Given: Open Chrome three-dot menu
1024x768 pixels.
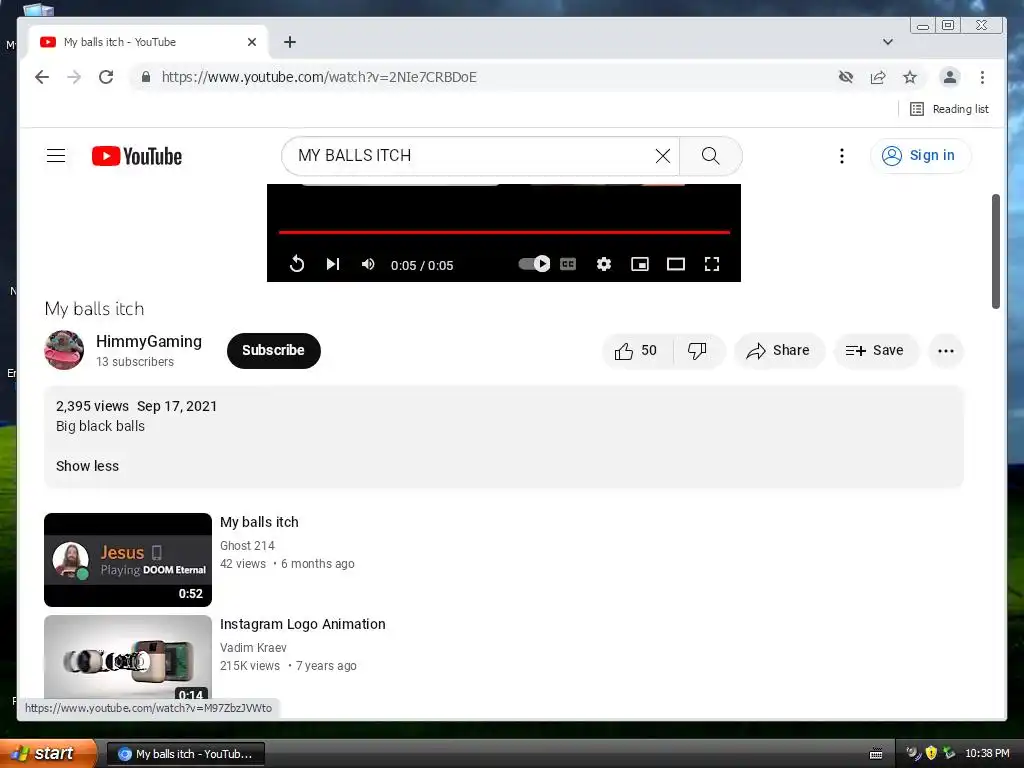Looking at the screenshot, I should [x=982, y=77].
